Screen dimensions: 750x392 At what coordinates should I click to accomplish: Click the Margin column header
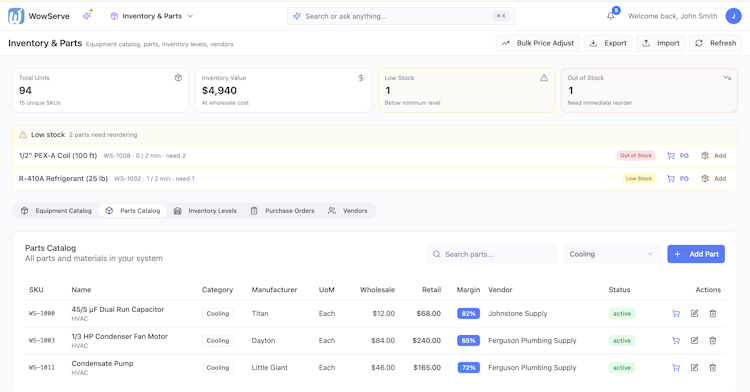click(468, 290)
